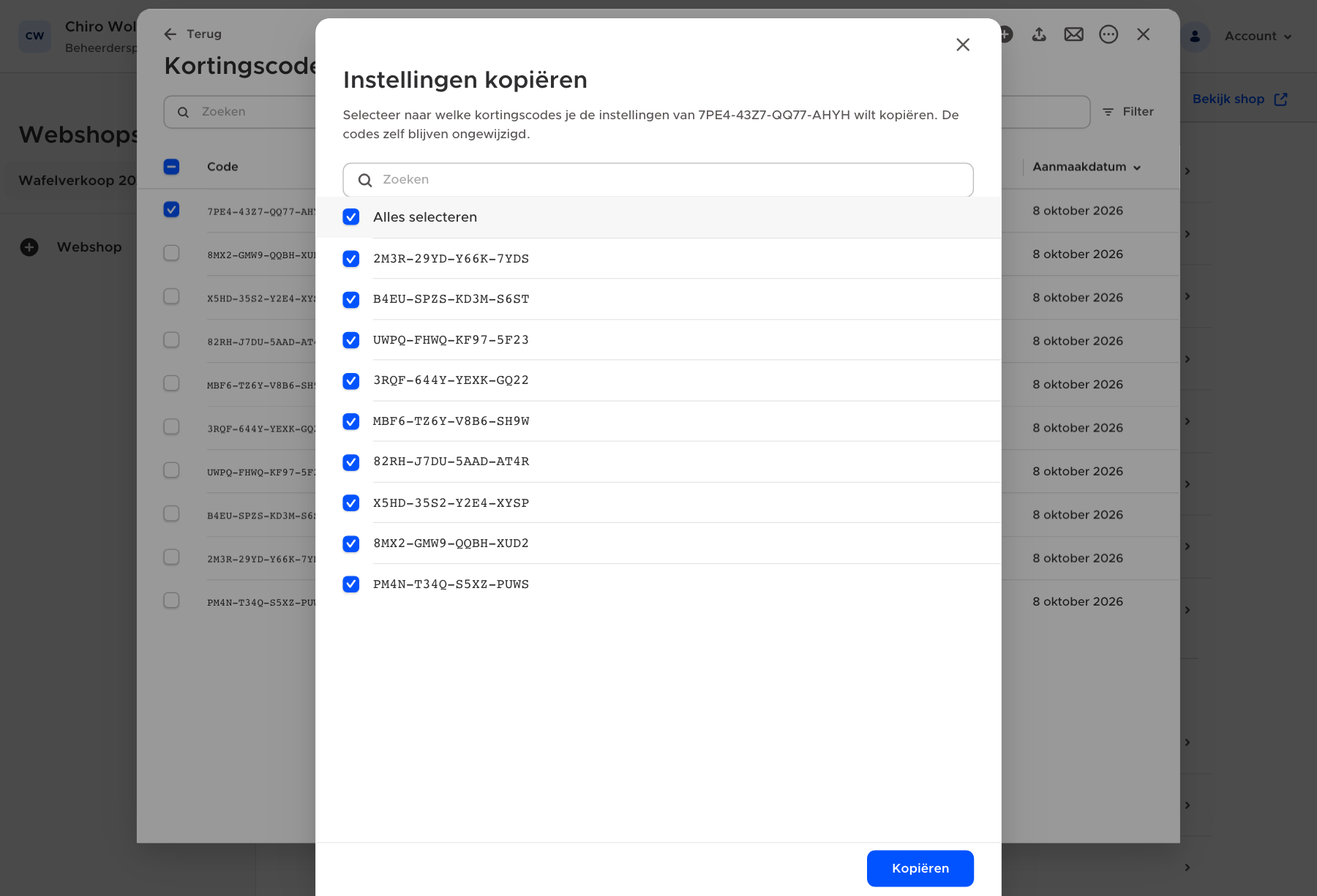The image size is (1317, 896).
Task: Click the account avatar icon
Action: (1195, 36)
